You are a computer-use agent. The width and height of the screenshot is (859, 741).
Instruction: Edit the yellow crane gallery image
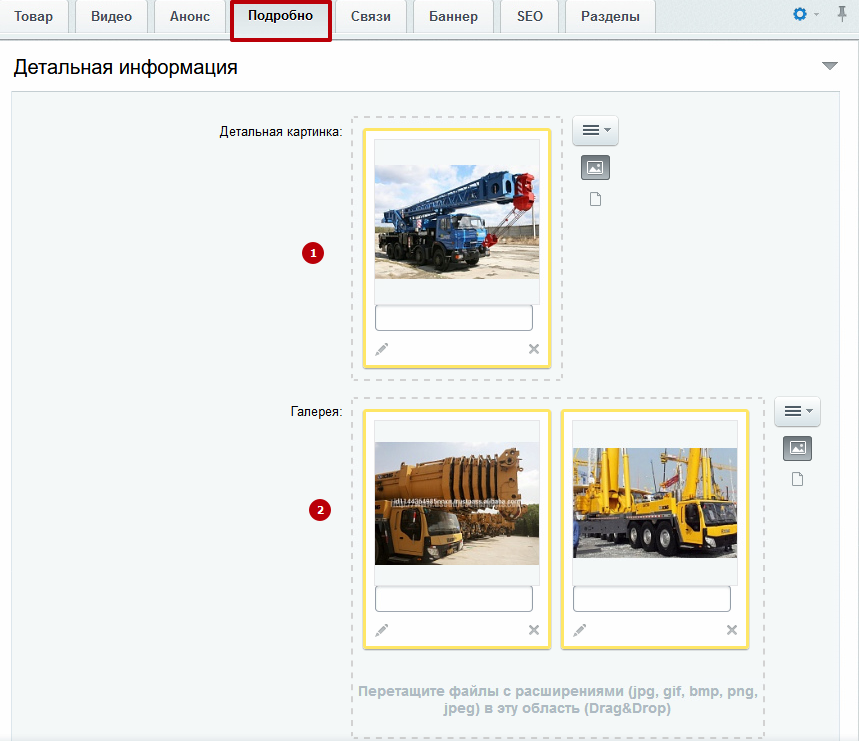pos(579,630)
